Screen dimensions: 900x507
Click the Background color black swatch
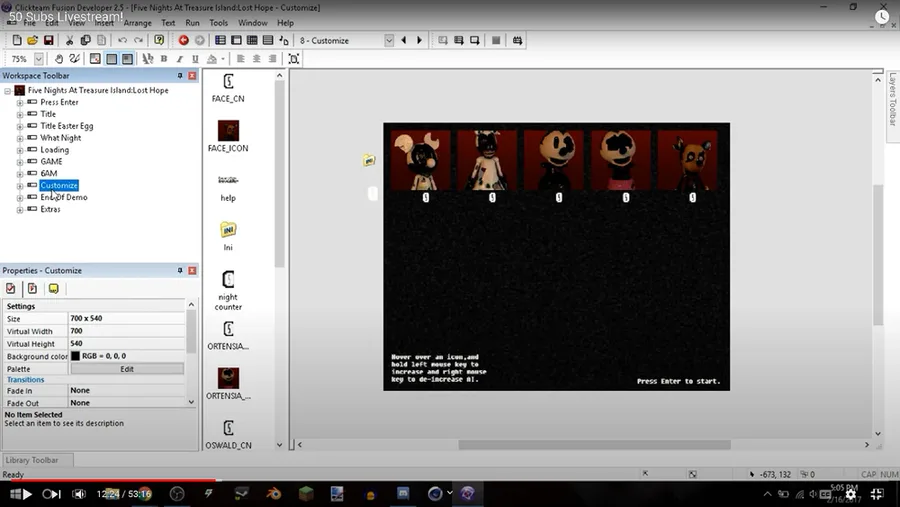click(x=75, y=356)
